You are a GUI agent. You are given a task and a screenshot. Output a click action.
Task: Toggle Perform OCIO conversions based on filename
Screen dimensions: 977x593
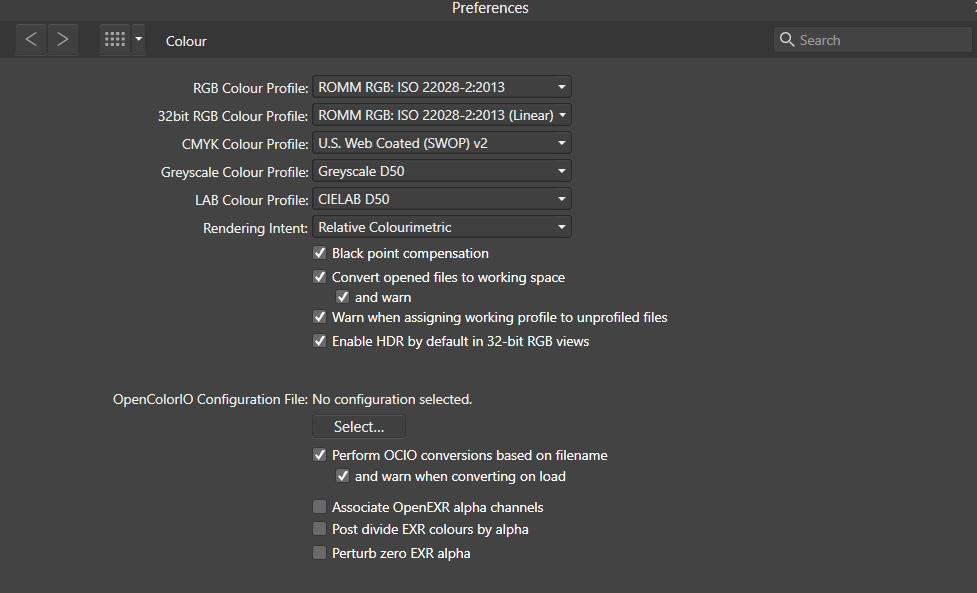(320, 455)
